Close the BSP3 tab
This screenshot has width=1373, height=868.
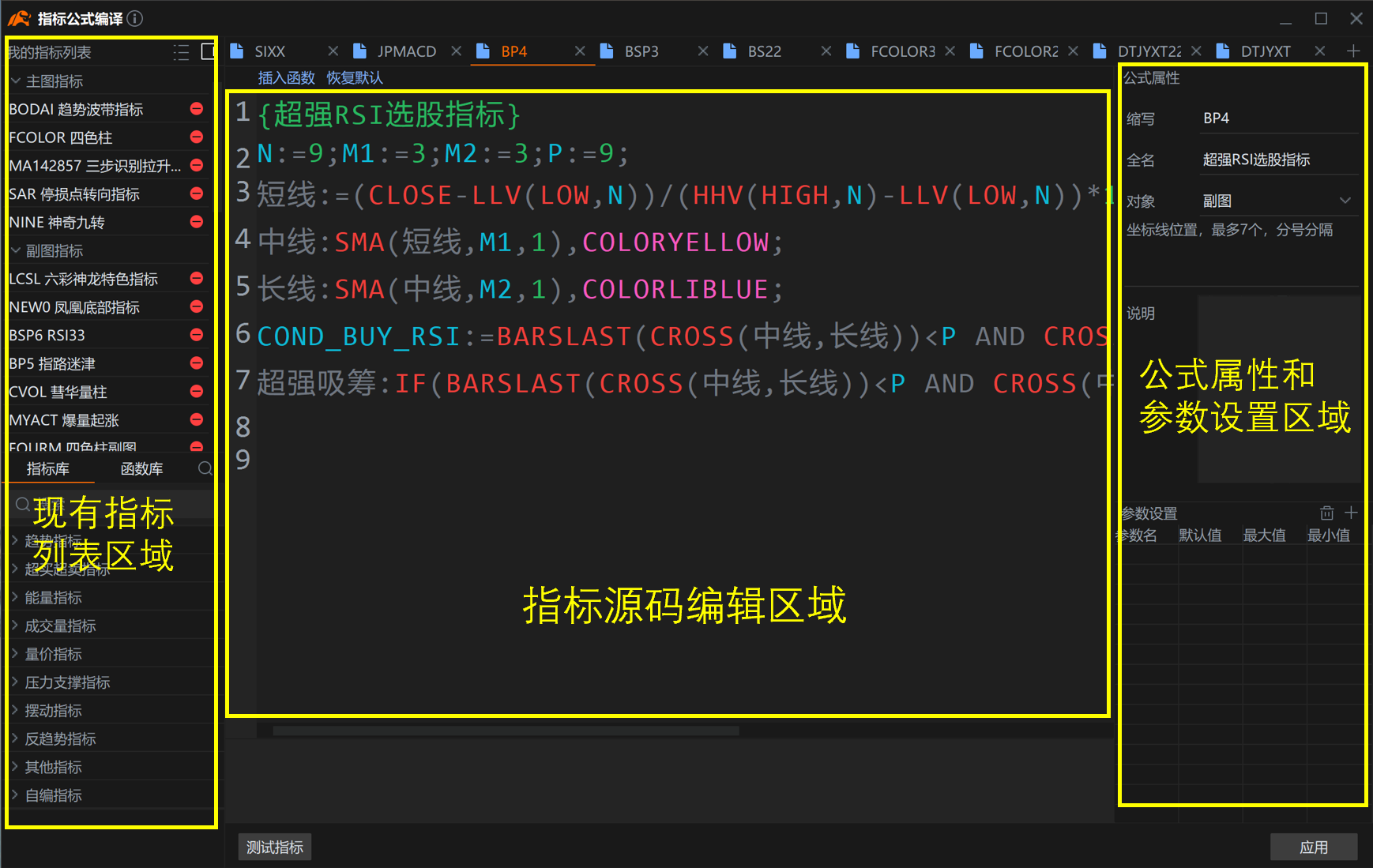[703, 51]
